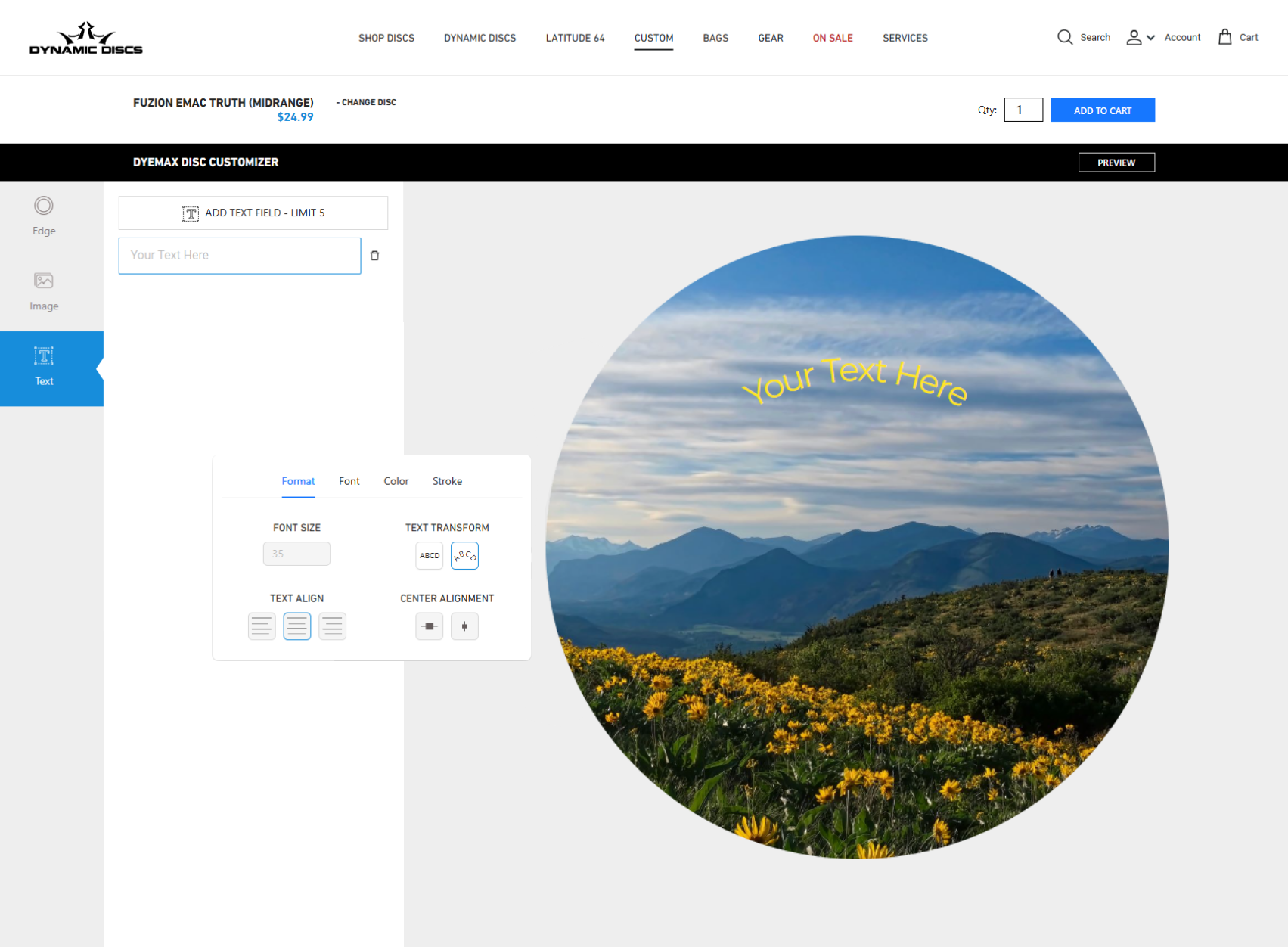Open the Custom menu
The height and width of the screenshot is (947, 1288).
click(x=653, y=38)
